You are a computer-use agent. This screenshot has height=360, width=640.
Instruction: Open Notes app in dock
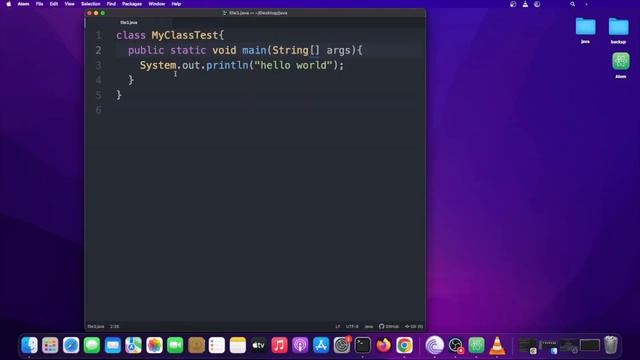238,345
